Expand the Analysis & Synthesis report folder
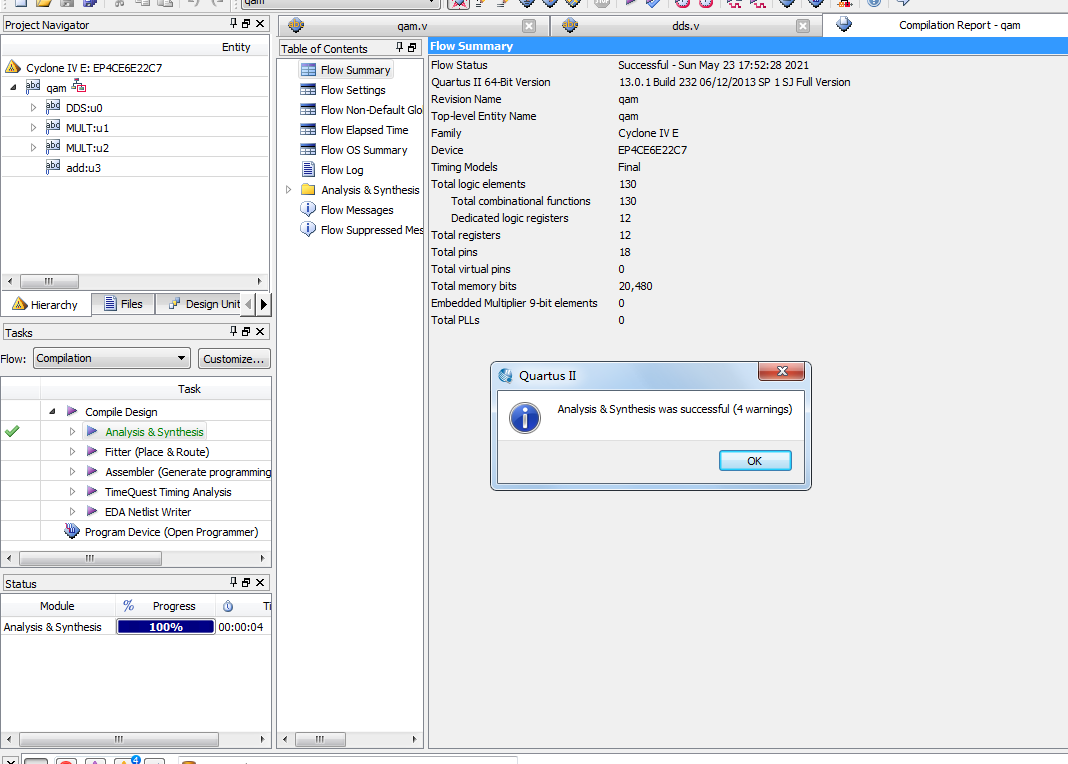 click(289, 190)
